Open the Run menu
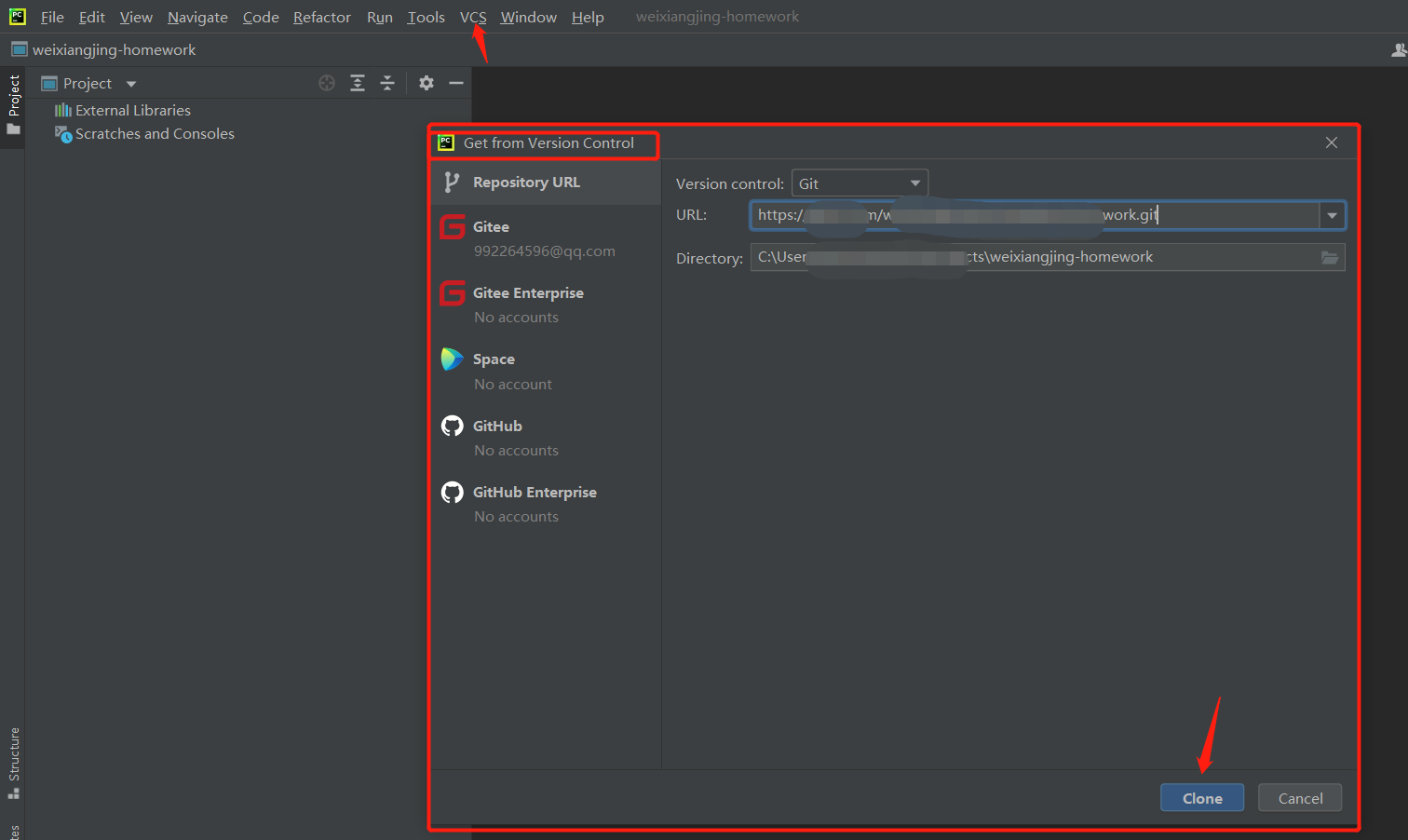 (379, 17)
